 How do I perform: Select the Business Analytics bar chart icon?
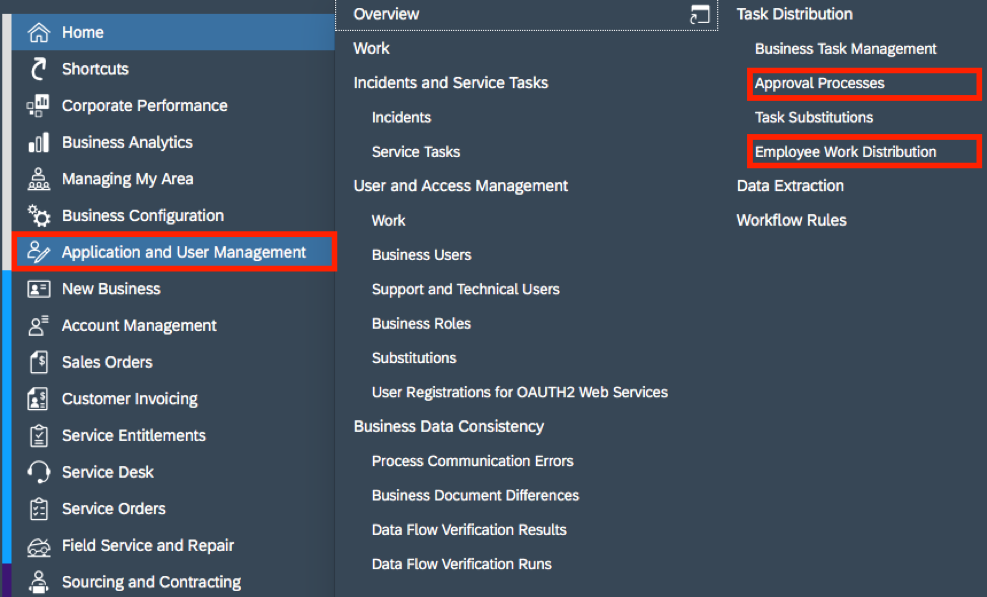click(x=38, y=142)
